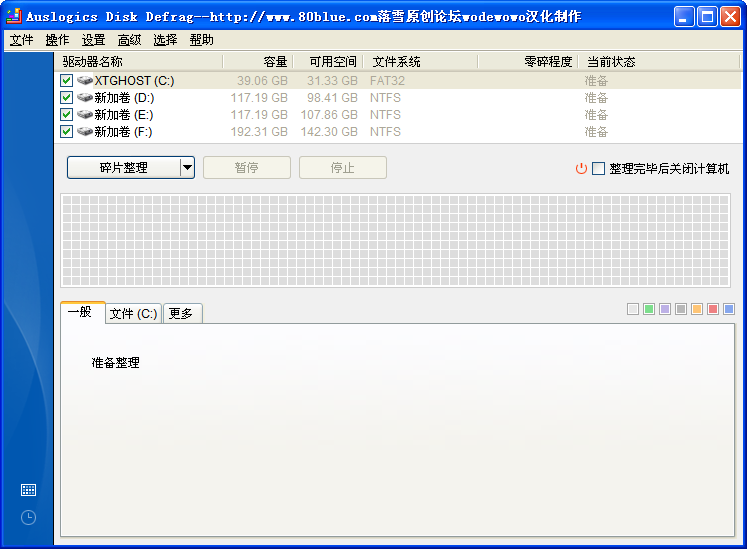Uncheck the XTGHOST (C:) drive checkbox
747x549 pixels.
[67, 80]
